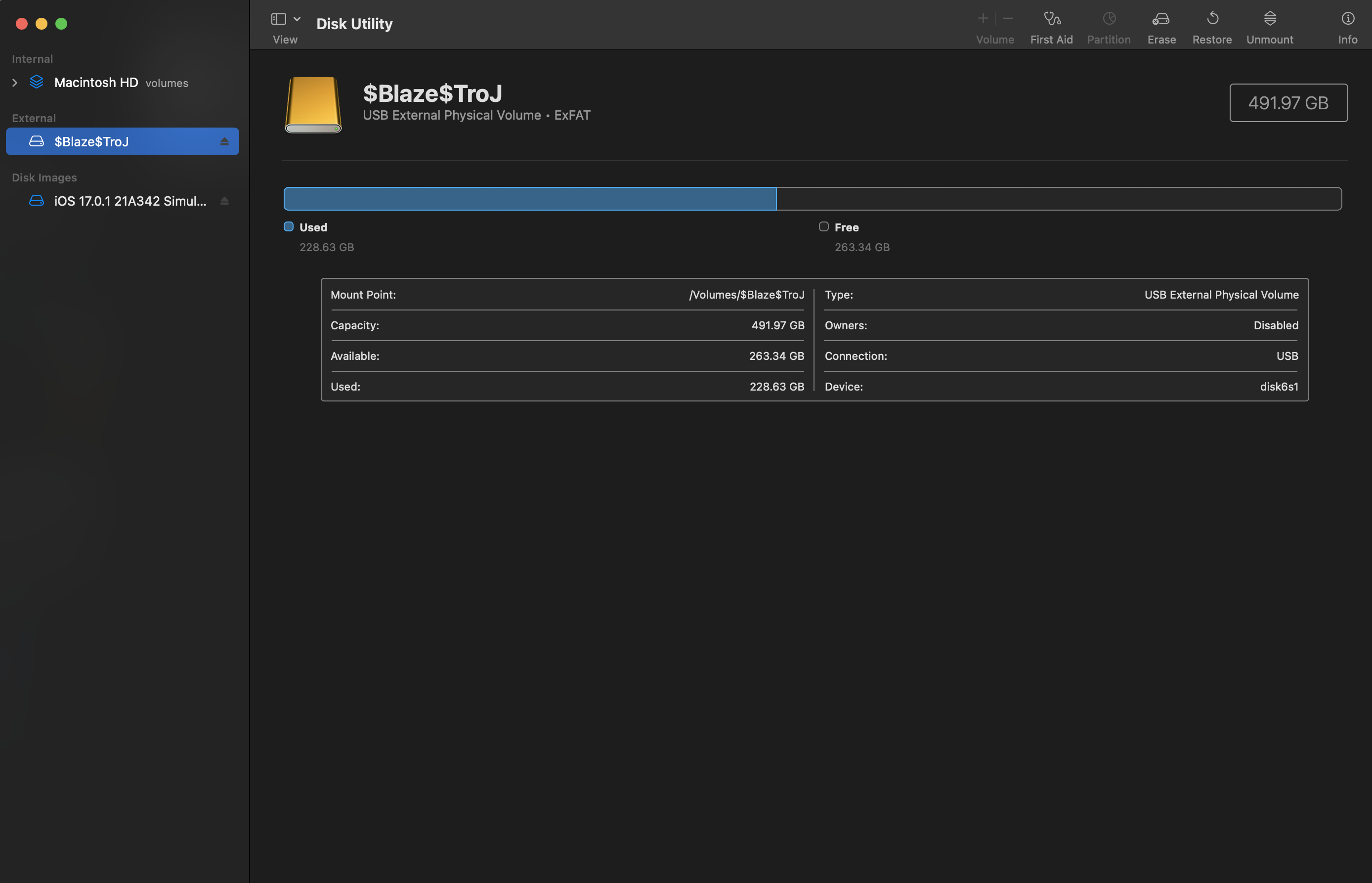Click the Free legend square

(x=823, y=226)
